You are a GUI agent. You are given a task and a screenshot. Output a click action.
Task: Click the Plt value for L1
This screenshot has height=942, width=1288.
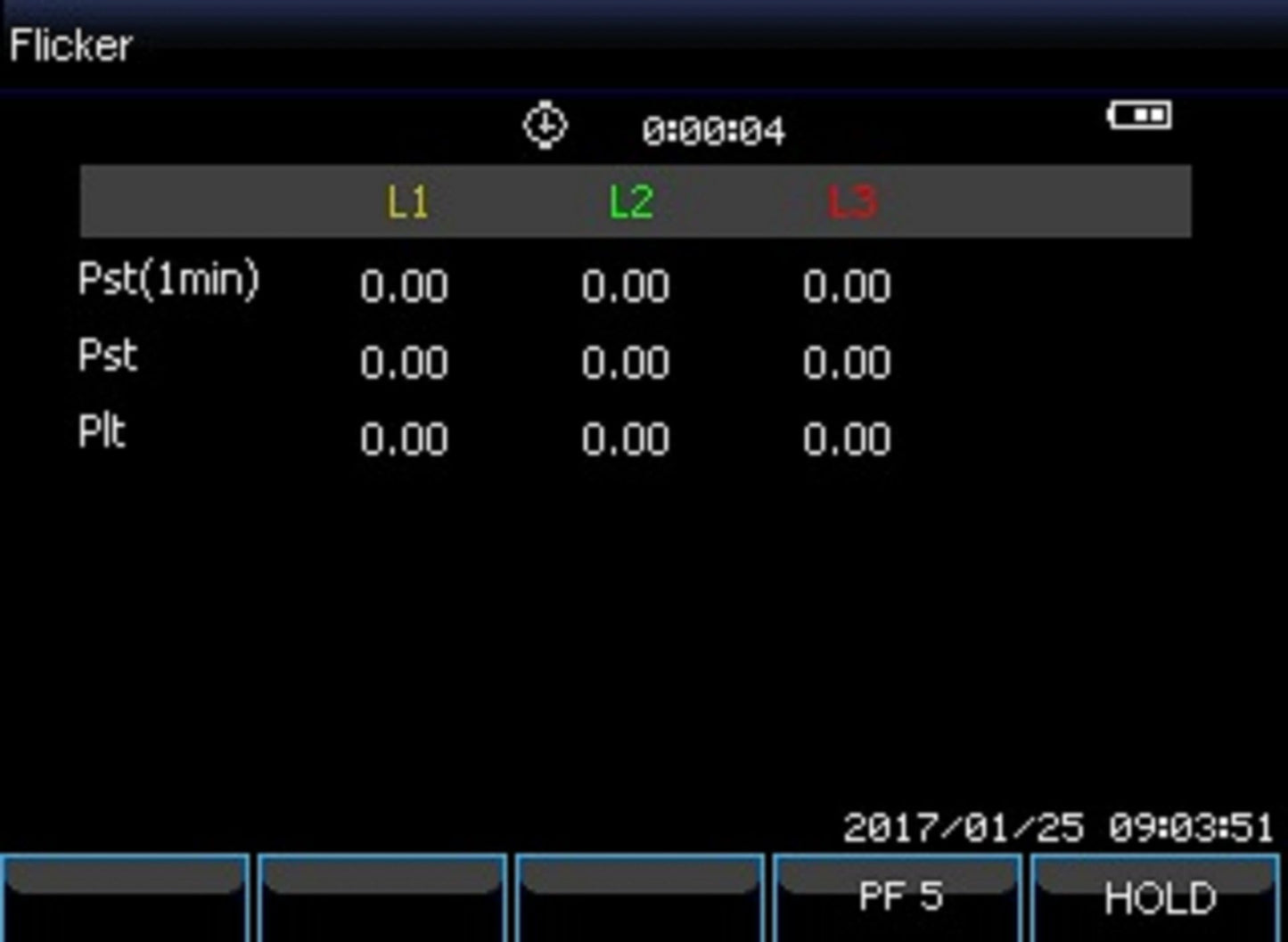(404, 440)
